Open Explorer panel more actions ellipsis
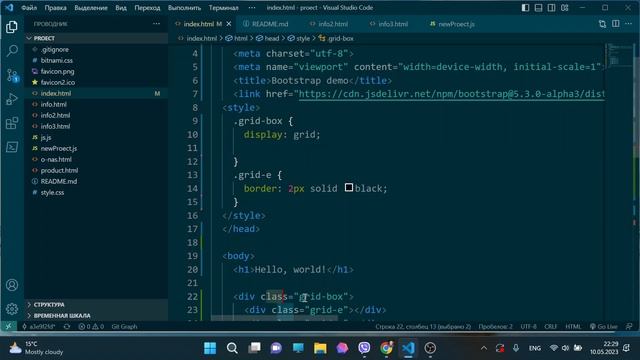640x360 pixels. [x=156, y=24]
